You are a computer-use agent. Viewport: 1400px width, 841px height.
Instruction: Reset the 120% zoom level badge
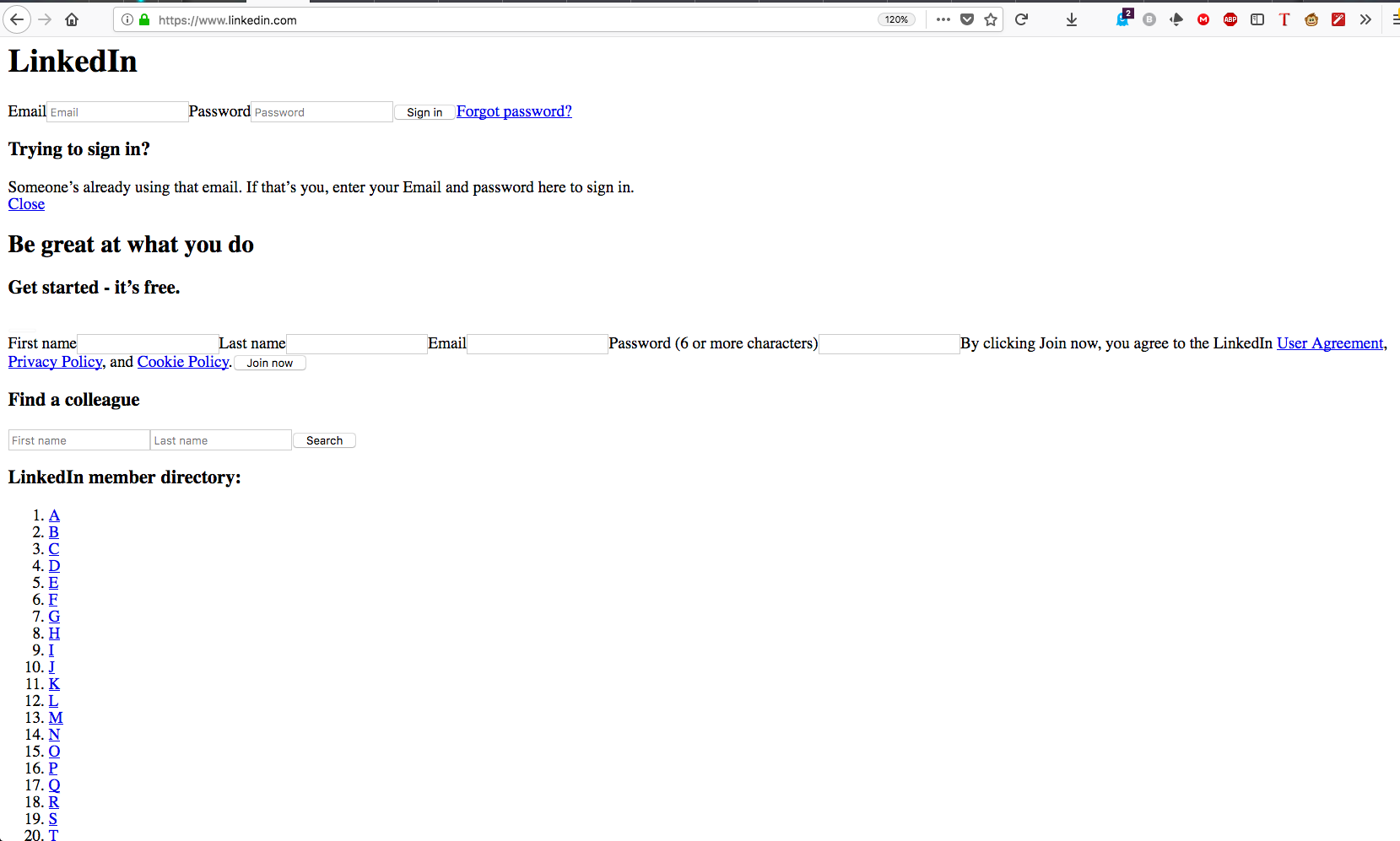(896, 19)
